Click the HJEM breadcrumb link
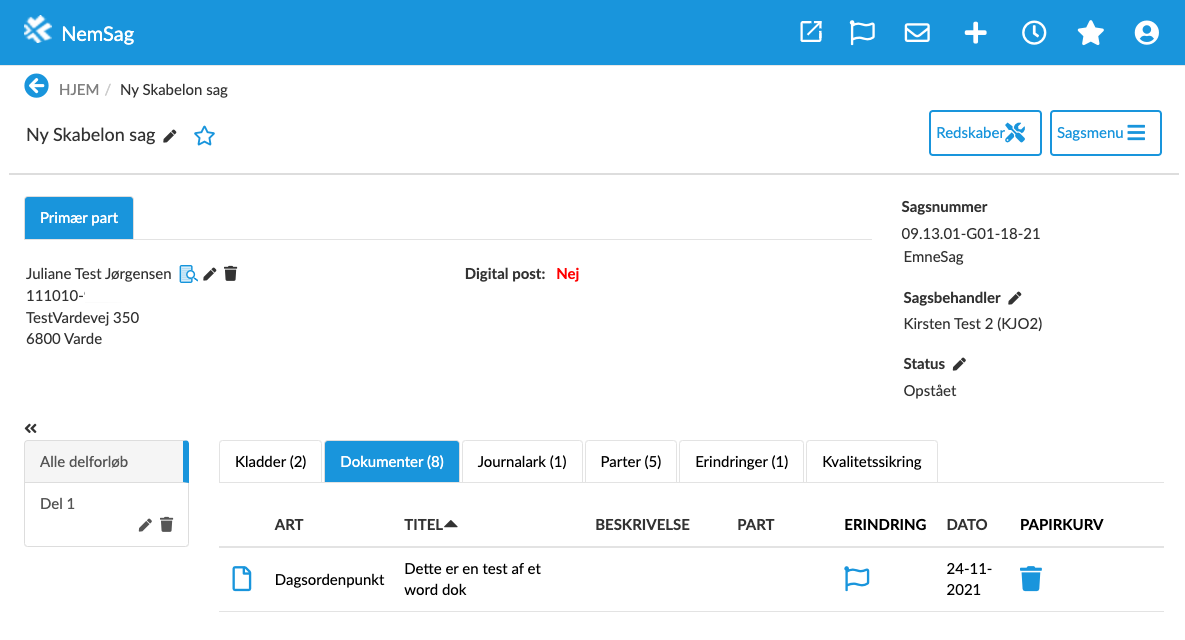 [x=79, y=90]
